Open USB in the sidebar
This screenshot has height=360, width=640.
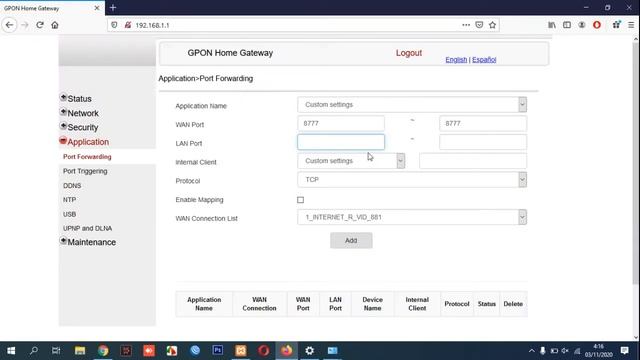[69, 214]
